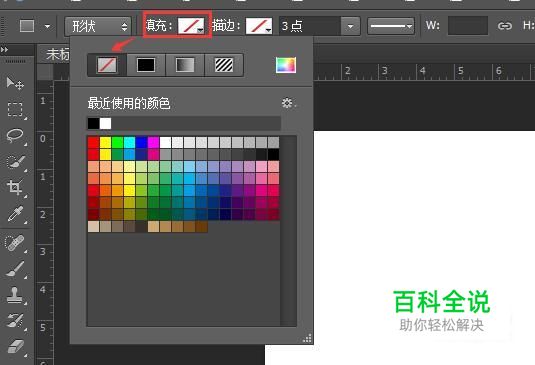Screen dimensions: 535x365
Task: Click the swatch panel resize grip
Action: 307,338
